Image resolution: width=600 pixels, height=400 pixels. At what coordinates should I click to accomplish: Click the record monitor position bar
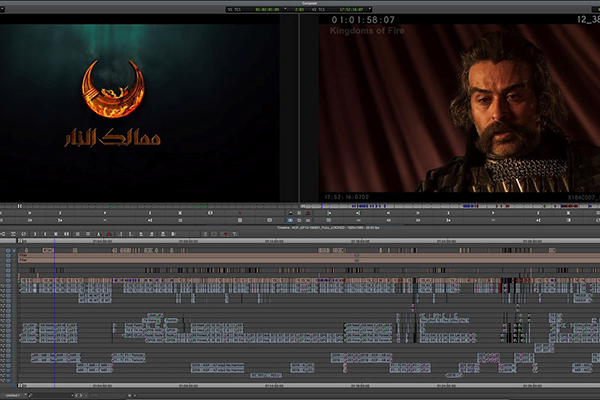click(450, 206)
